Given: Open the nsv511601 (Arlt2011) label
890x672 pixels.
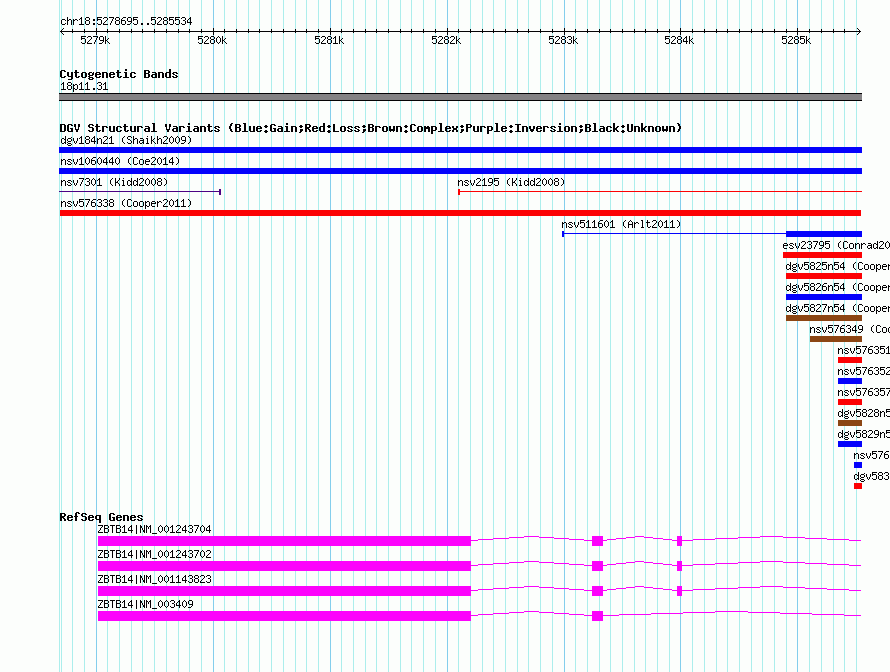Looking at the screenshot, I should pos(621,224).
